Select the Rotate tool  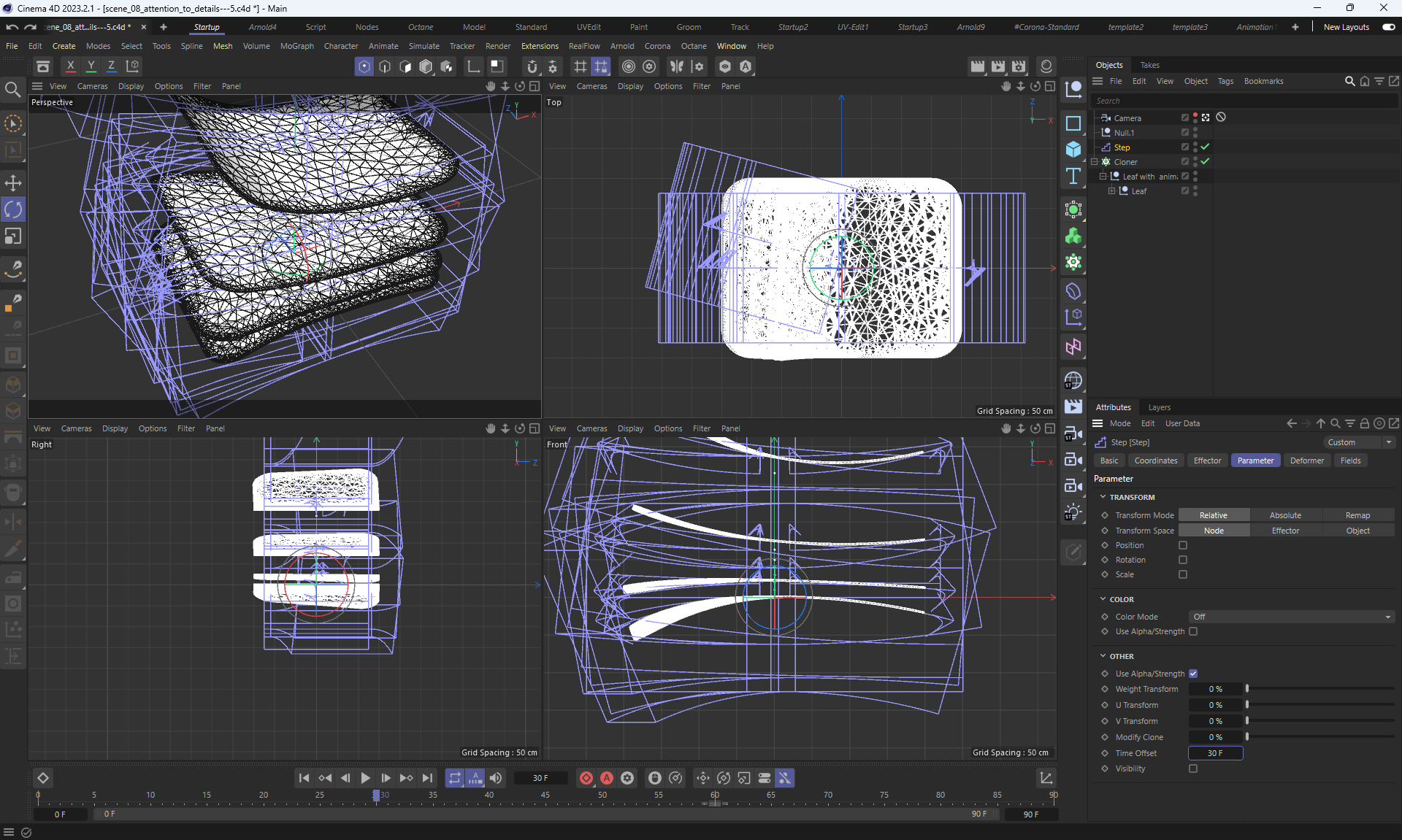[13, 210]
